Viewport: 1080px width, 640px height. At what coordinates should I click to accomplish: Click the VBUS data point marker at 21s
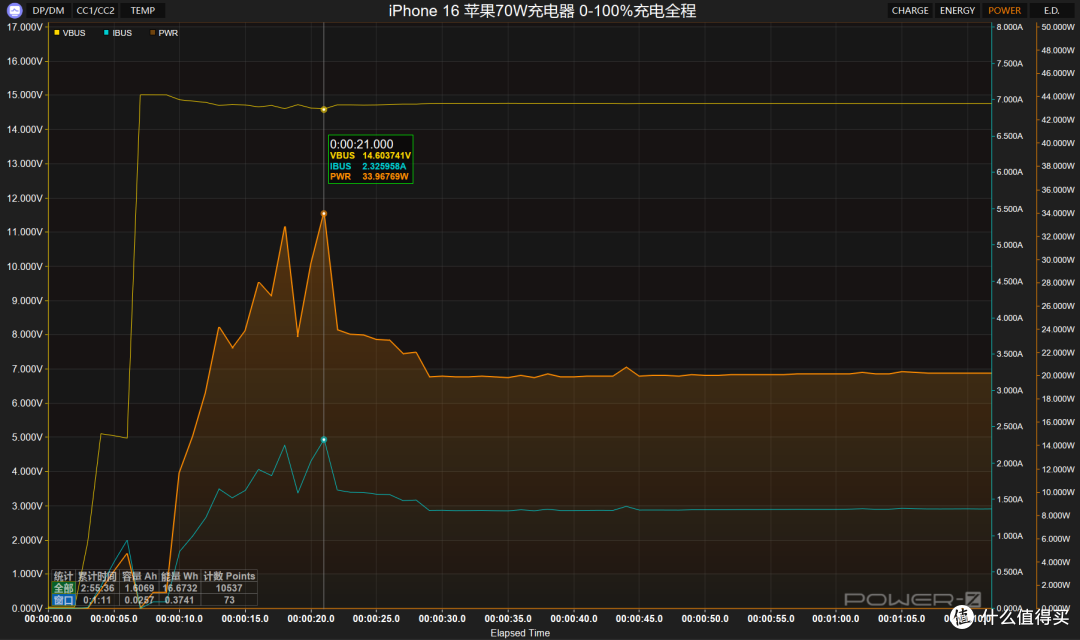324,110
